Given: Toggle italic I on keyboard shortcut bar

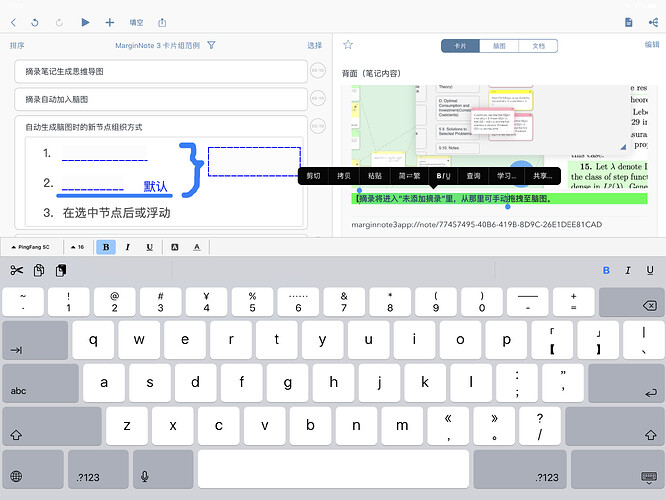Looking at the screenshot, I should click(x=628, y=270).
